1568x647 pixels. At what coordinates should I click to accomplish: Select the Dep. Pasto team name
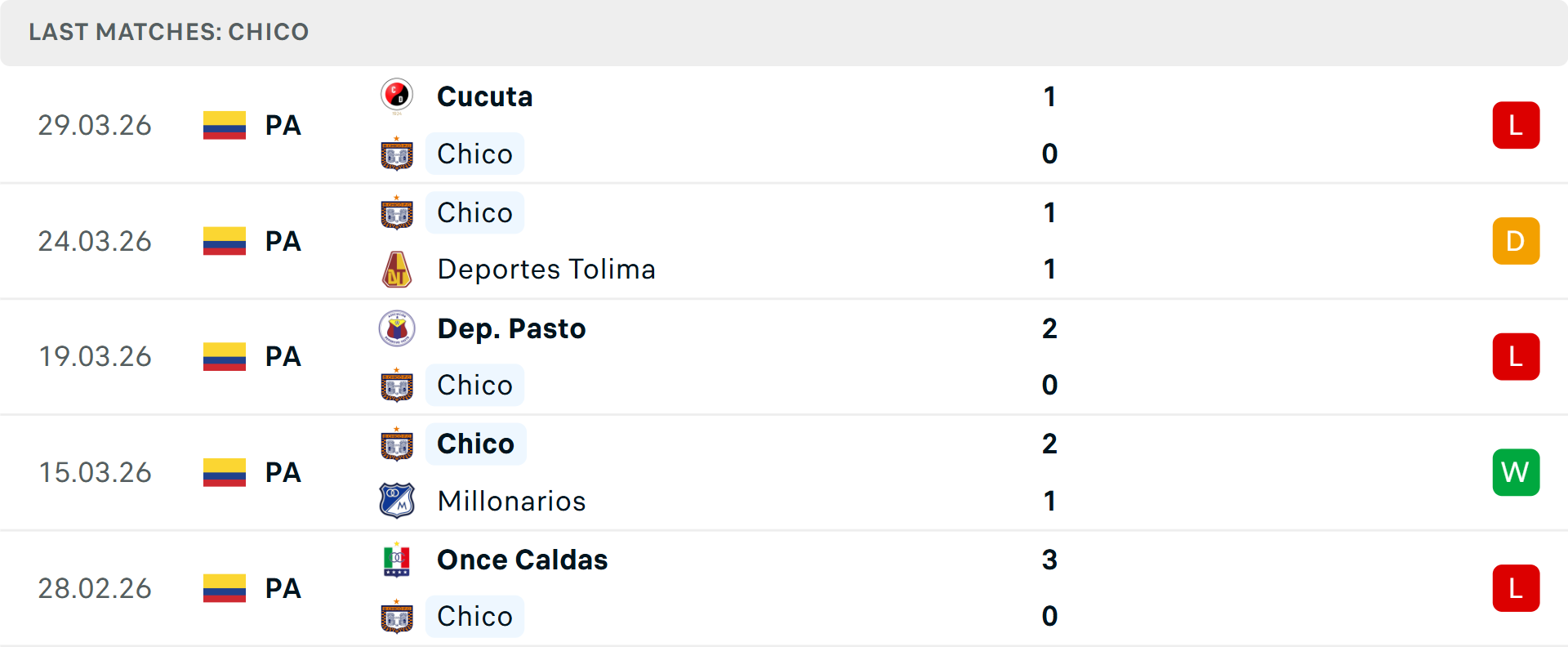(x=511, y=328)
